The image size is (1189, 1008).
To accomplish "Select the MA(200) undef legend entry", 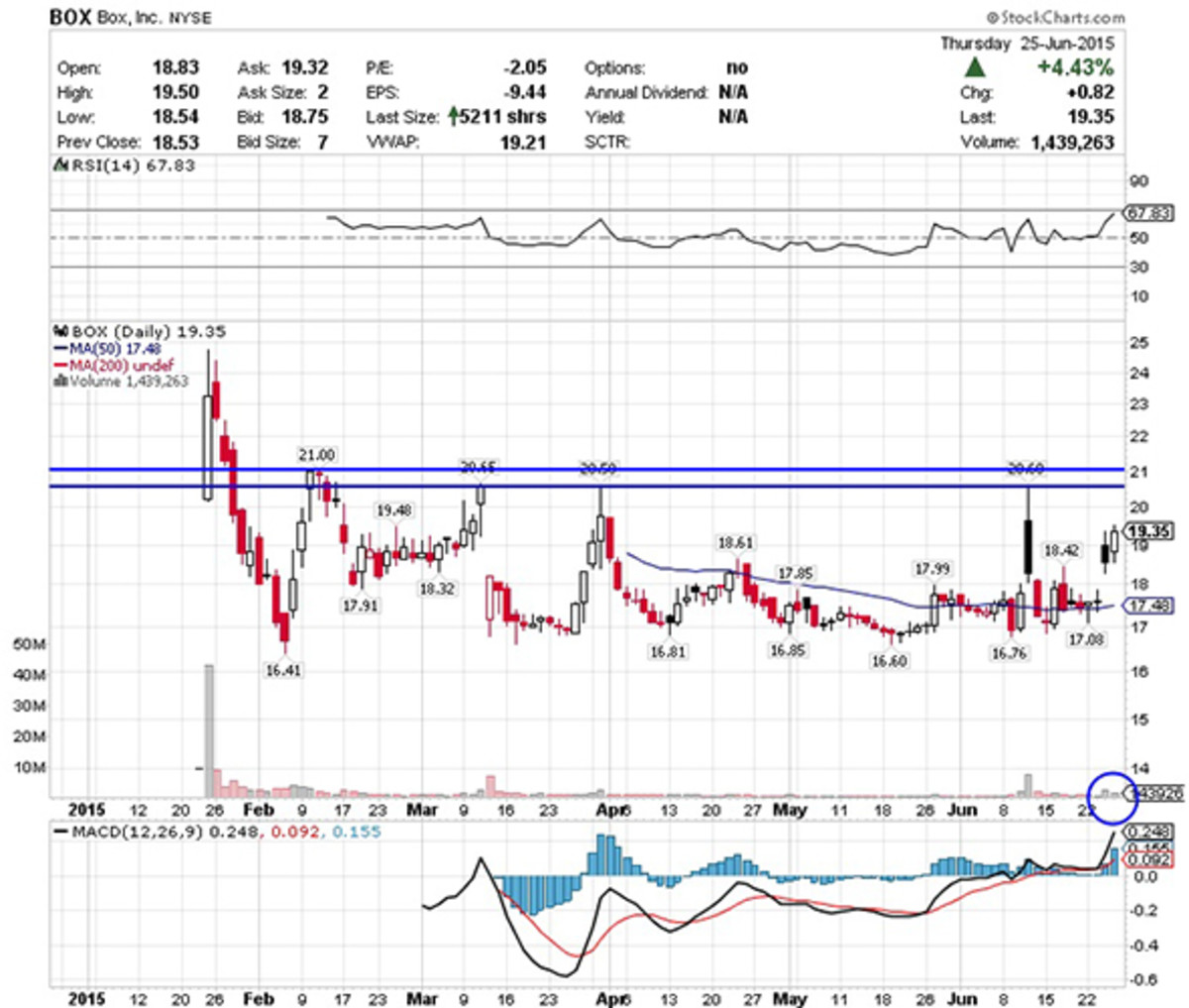I will coord(113,366).
